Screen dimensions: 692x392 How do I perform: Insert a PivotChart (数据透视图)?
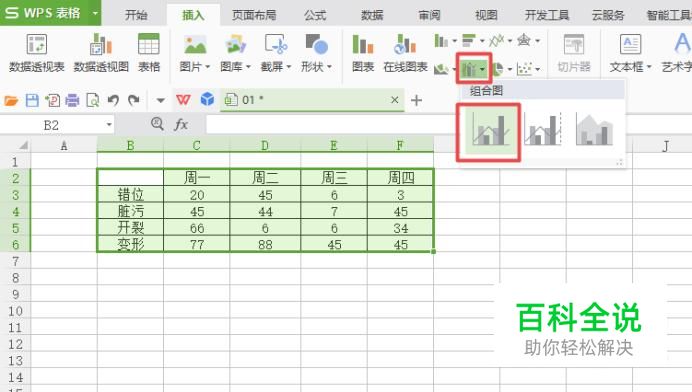pyautogui.click(x=101, y=53)
